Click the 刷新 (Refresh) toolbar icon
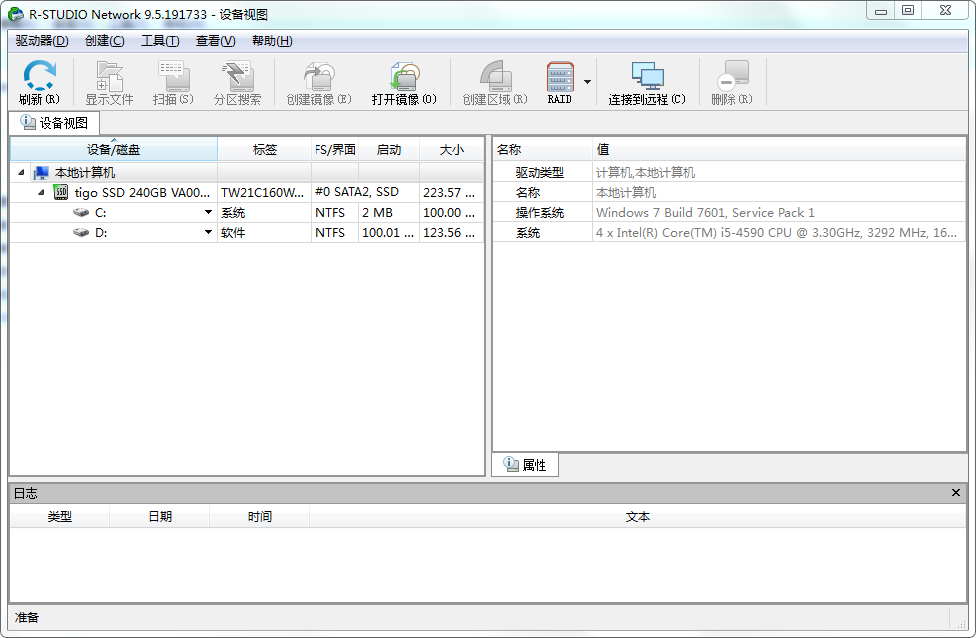The height and width of the screenshot is (638, 976). point(38,80)
